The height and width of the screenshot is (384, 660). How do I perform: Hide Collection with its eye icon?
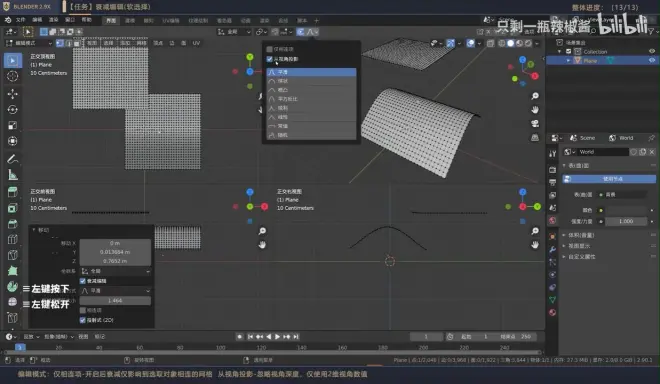tap(652, 51)
